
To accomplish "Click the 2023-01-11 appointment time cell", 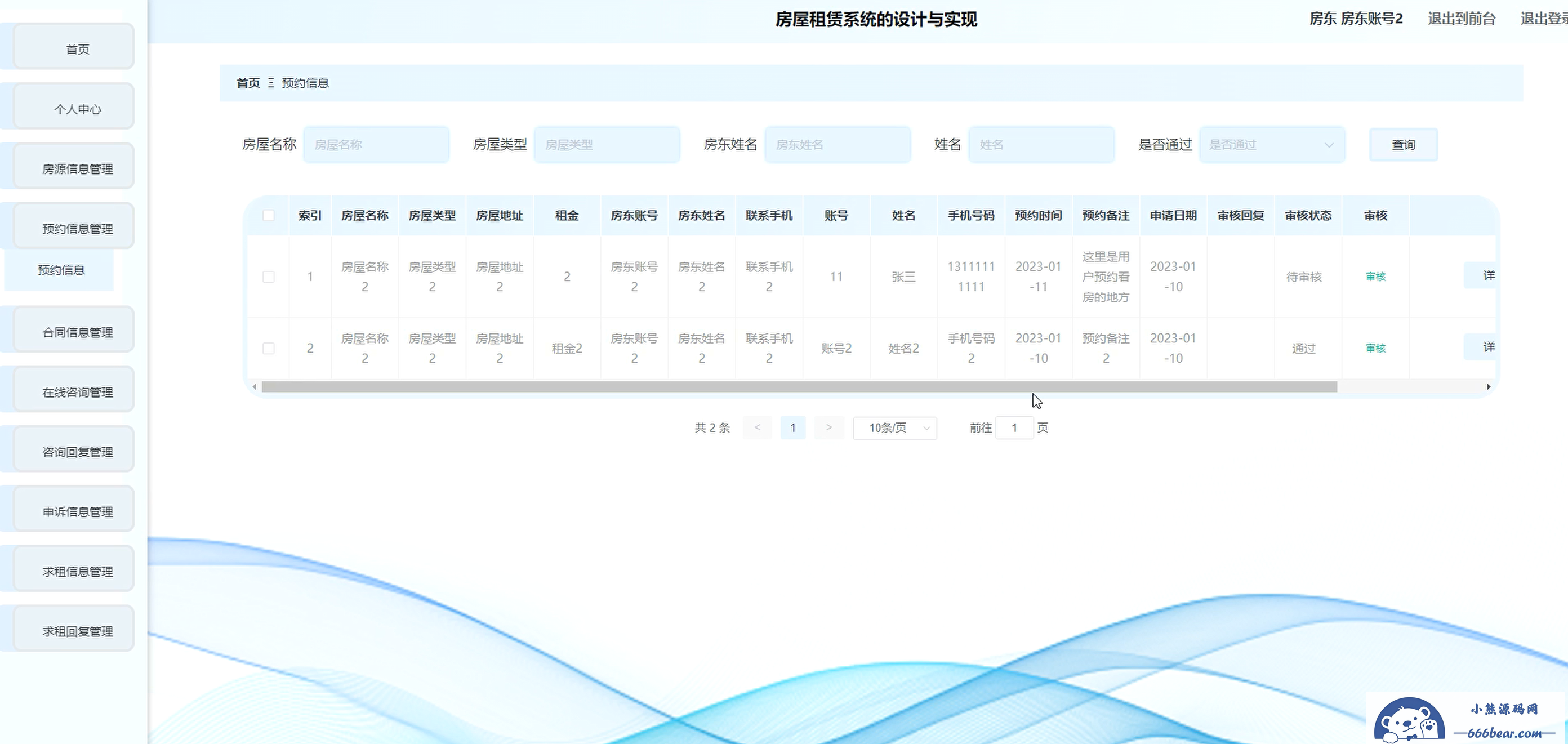I will [x=1039, y=277].
